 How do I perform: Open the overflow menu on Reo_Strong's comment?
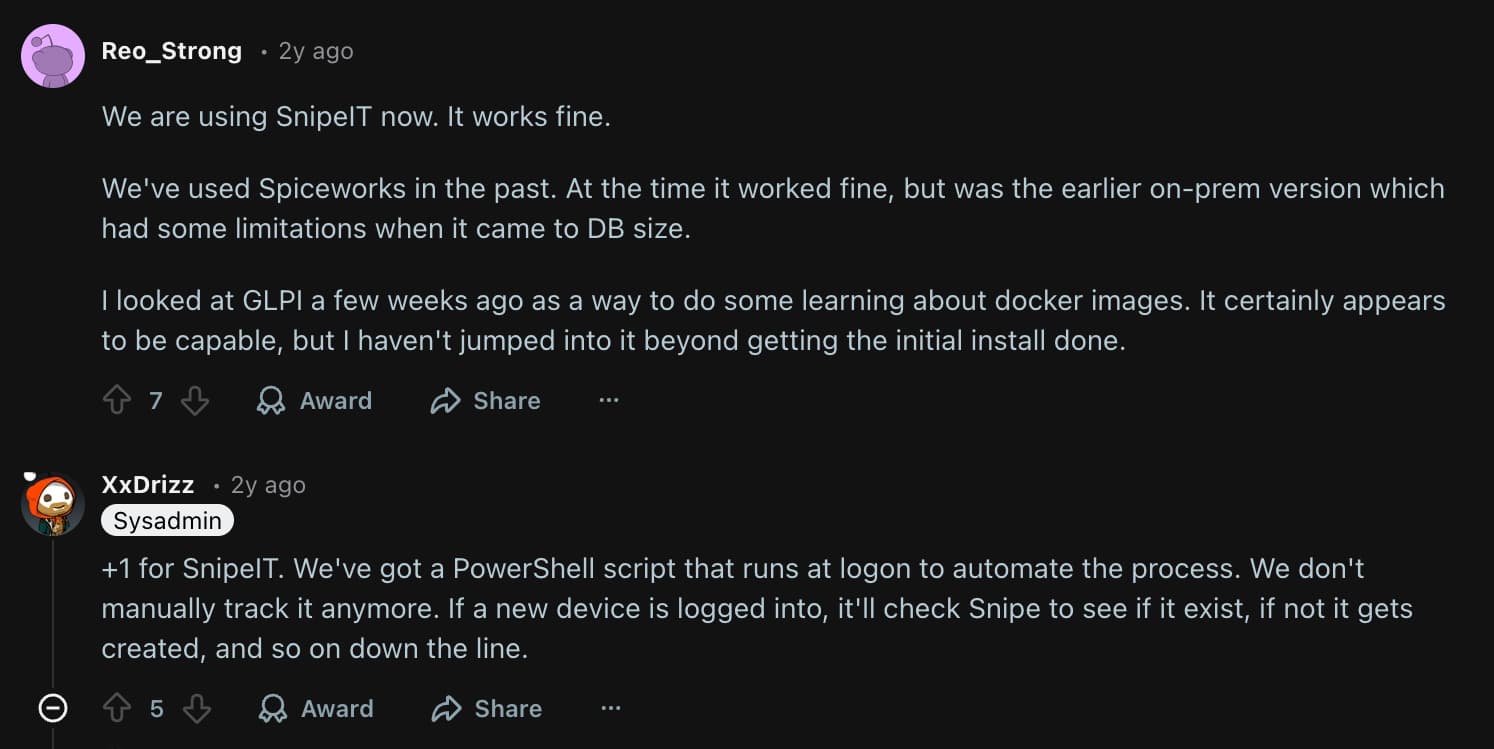click(609, 400)
